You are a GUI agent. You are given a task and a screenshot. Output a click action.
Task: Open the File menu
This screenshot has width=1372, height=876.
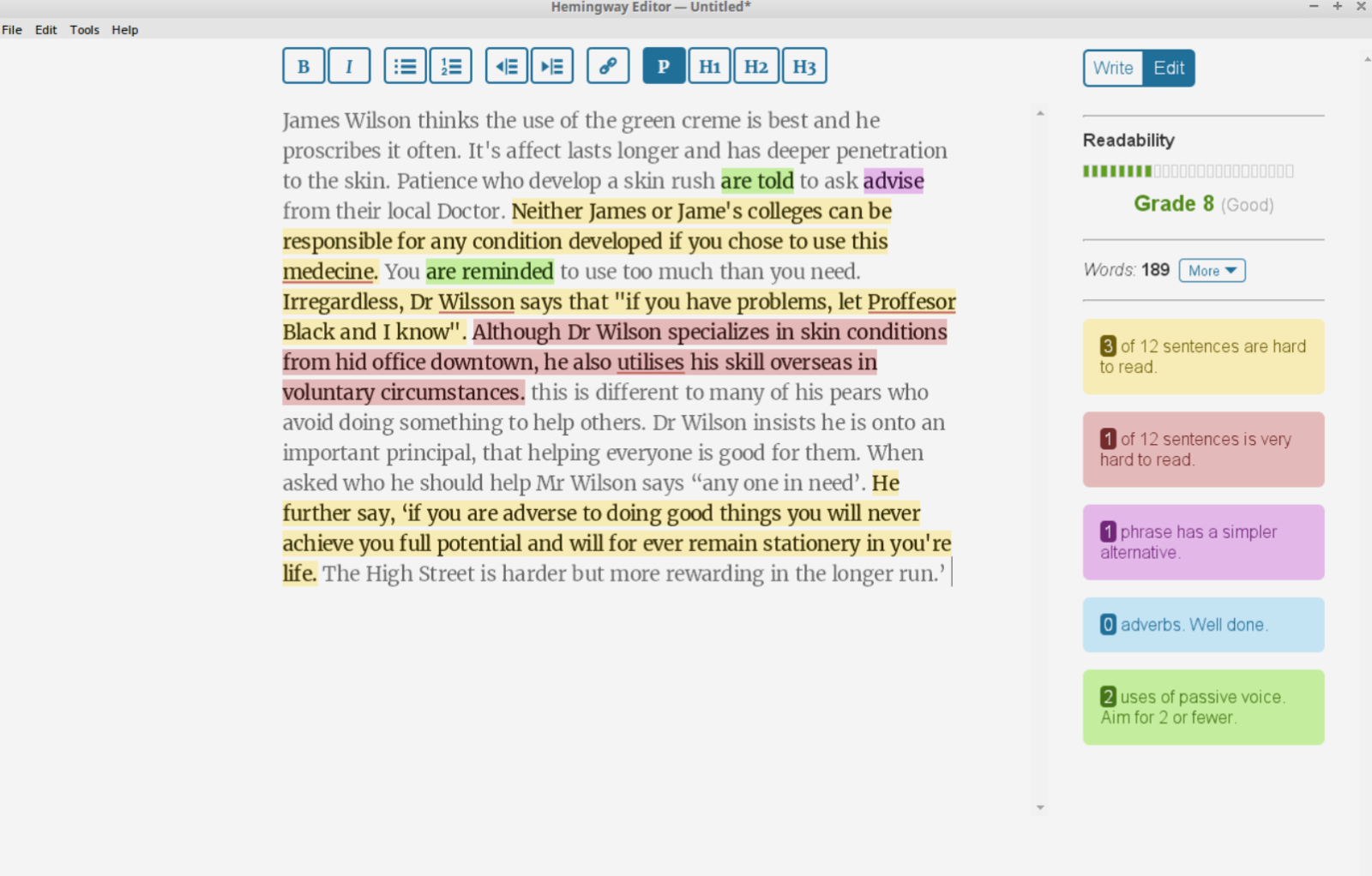12,30
